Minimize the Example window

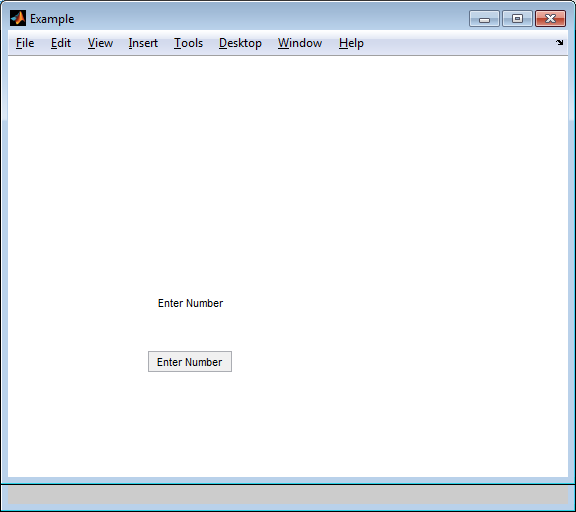tap(484, 19)
